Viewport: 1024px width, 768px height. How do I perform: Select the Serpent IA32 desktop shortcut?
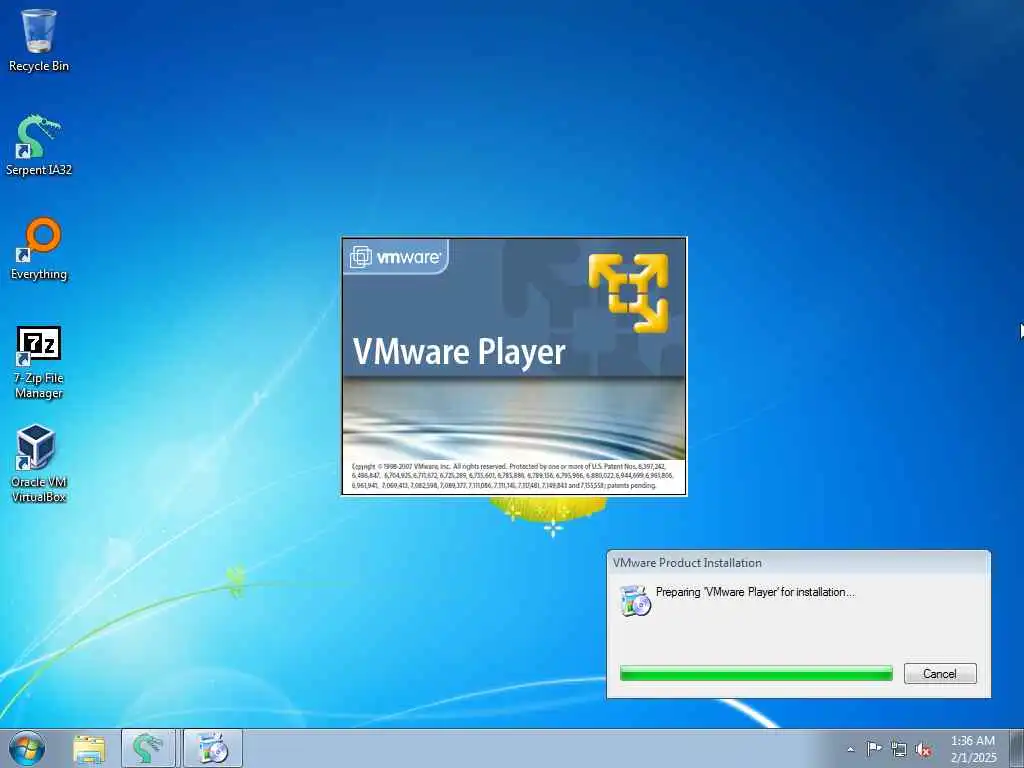[x=39, y=145]
